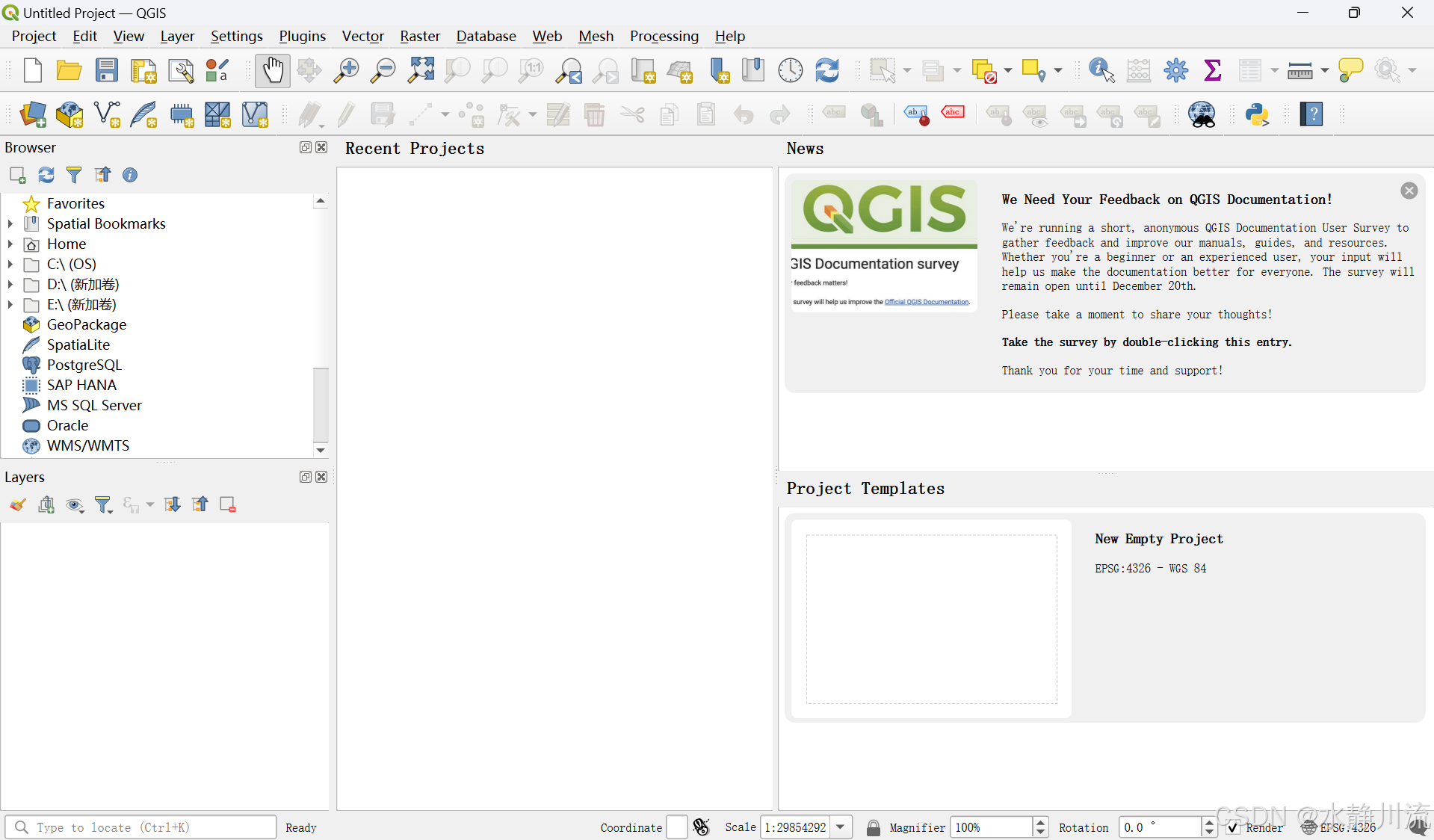The image size is (1434, 840).
Task: Expand the Home tree node
Action: click(x=10, y=244)
